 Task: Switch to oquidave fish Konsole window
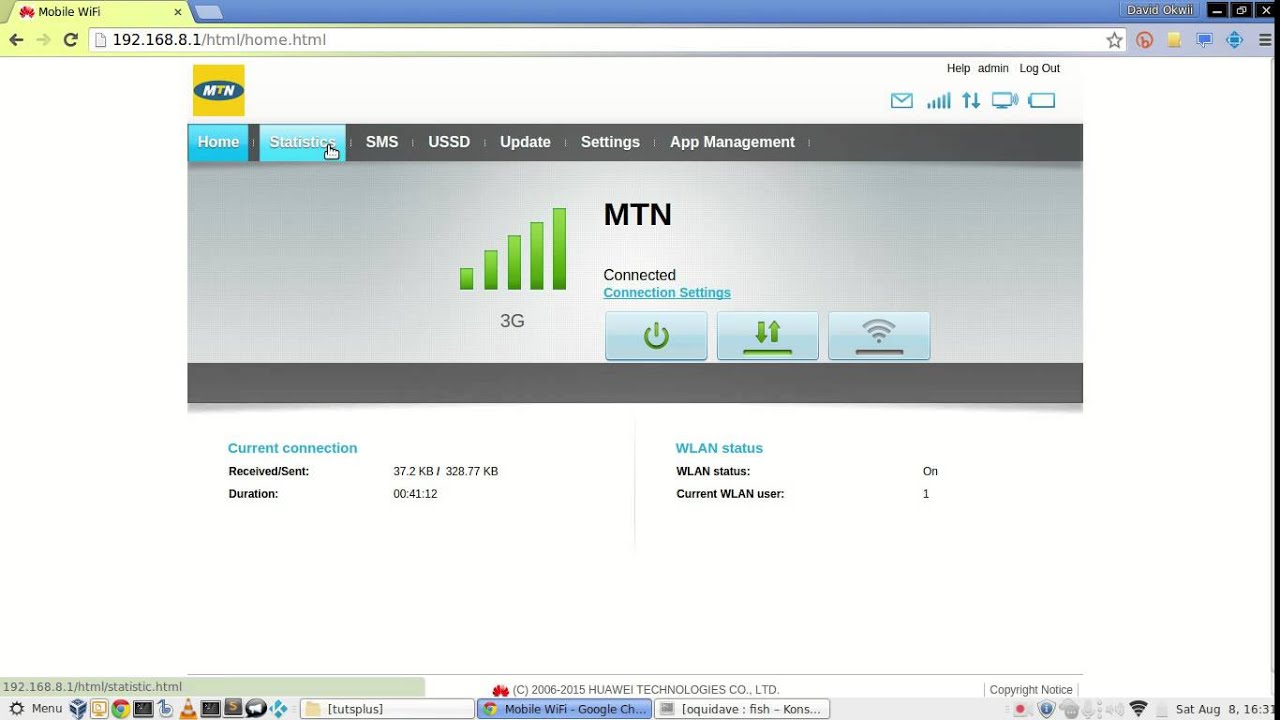coord(742,709)
